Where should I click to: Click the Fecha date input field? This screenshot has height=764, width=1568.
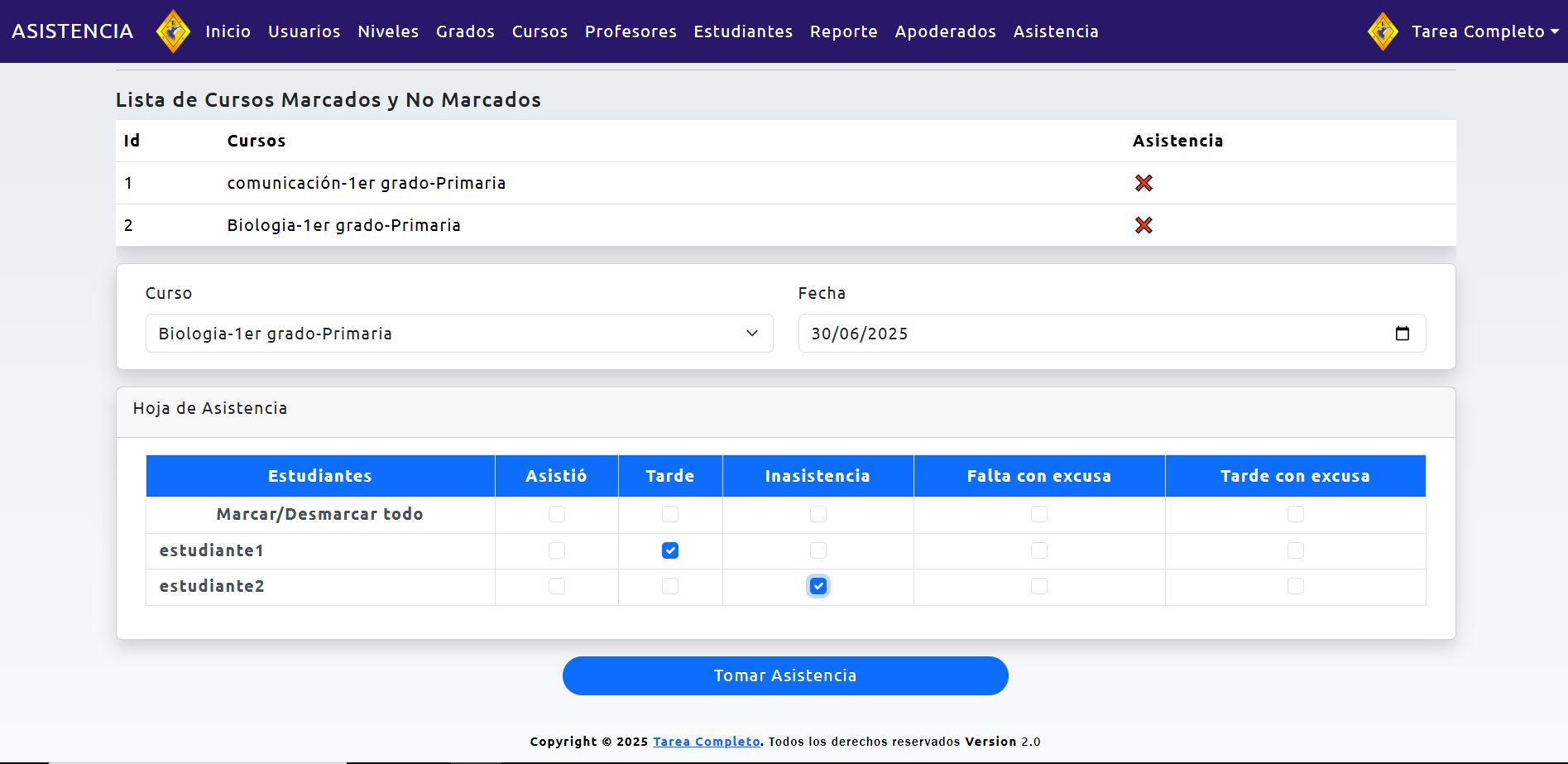1076,334
